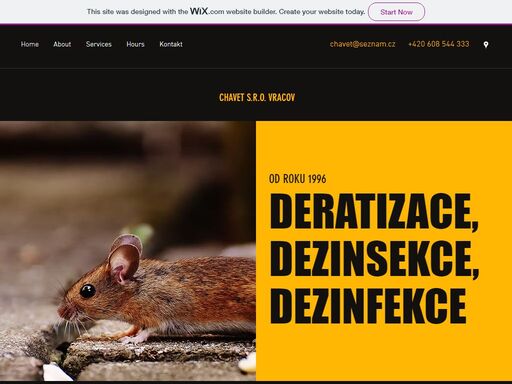Open the Kontakt page
Screen dimensions: 512x384
(x=171, y=44)
